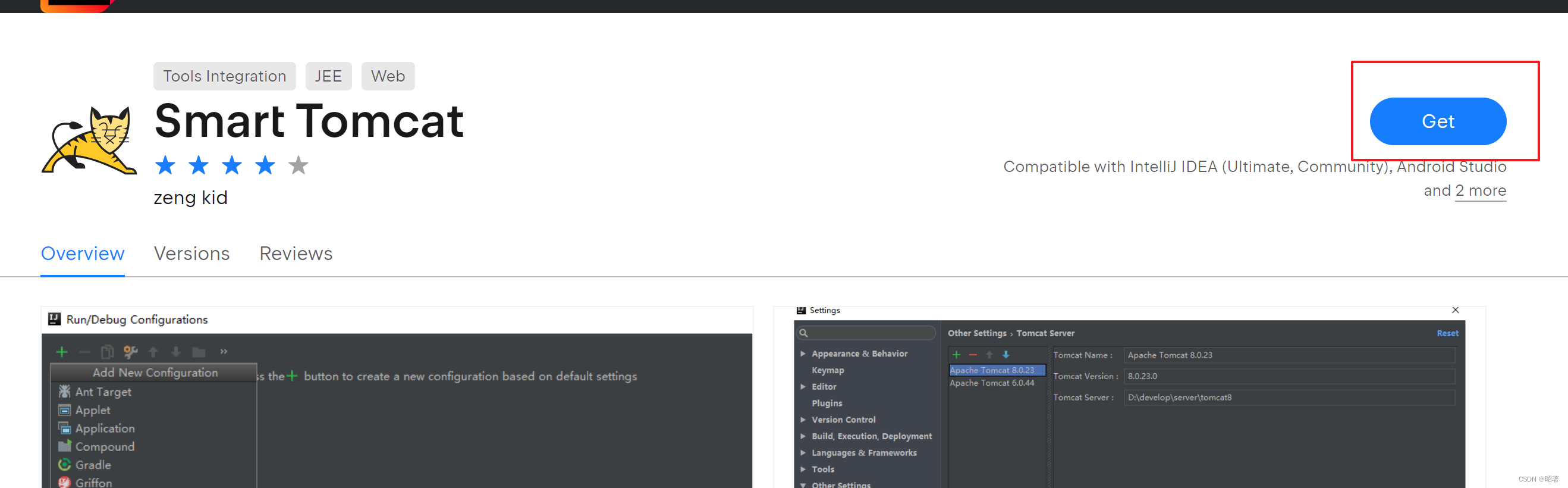Screen dimensions: 1568x488
Task: Click the Tomcat Version field
Action: click(x=1289, y=376)
